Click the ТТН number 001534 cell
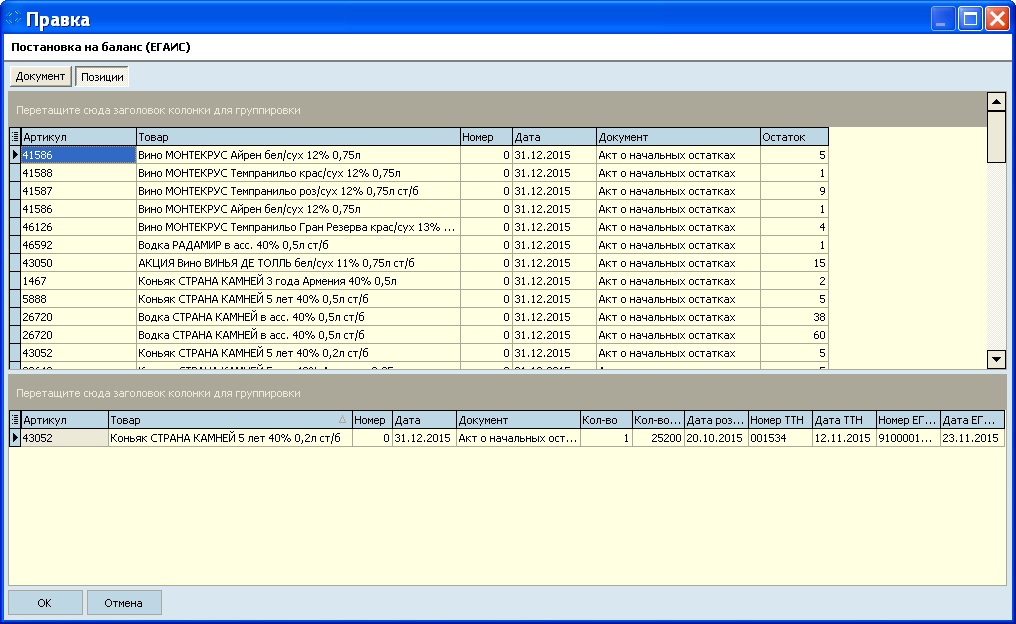The height and width of the screenshot is (624, 1016). pyautogui.click(x=780, y=438)
